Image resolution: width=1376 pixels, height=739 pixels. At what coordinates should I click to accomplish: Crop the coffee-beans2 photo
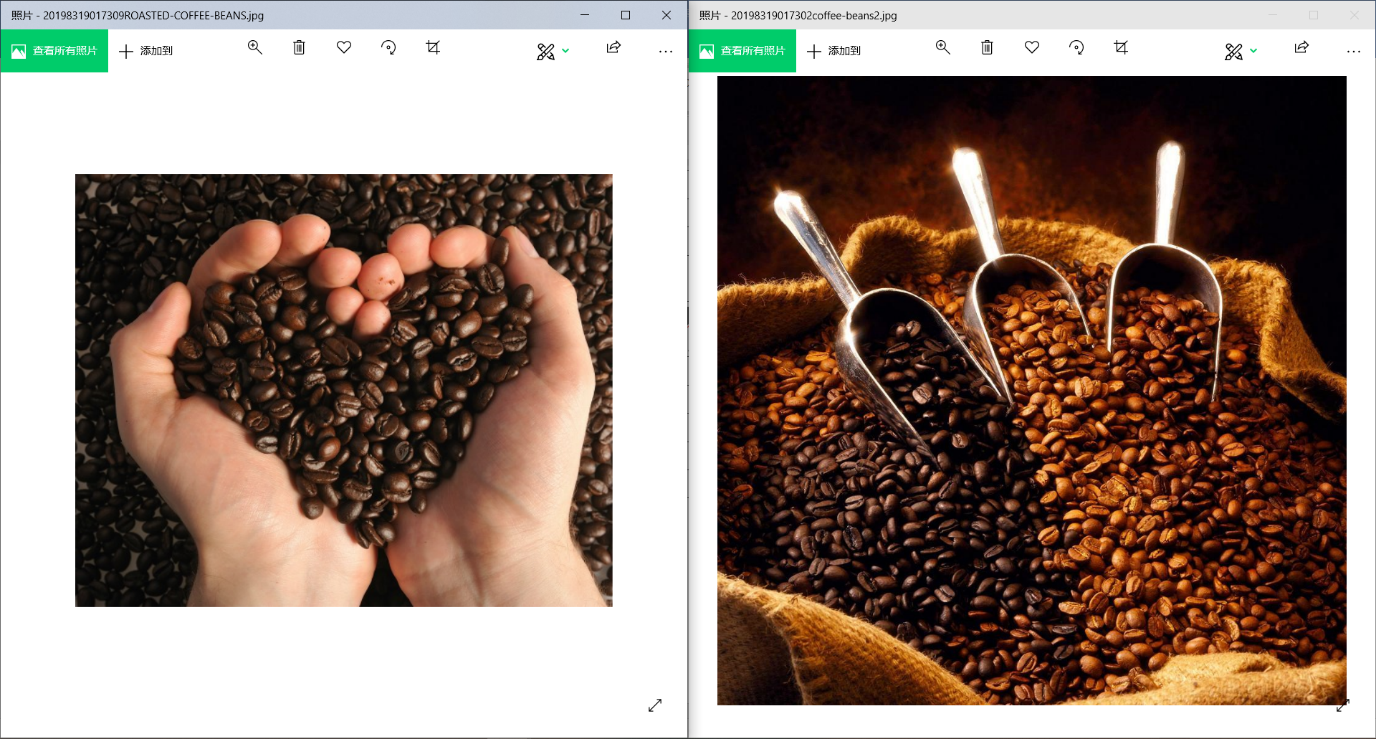pyautogui.click(x=1121, y=47)
